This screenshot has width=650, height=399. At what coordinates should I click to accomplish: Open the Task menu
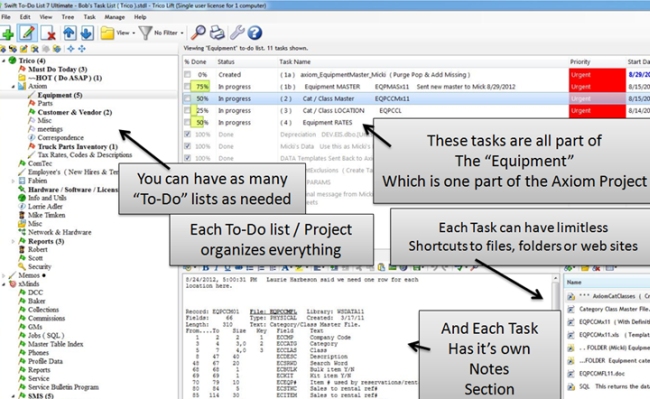pos(90,17)
